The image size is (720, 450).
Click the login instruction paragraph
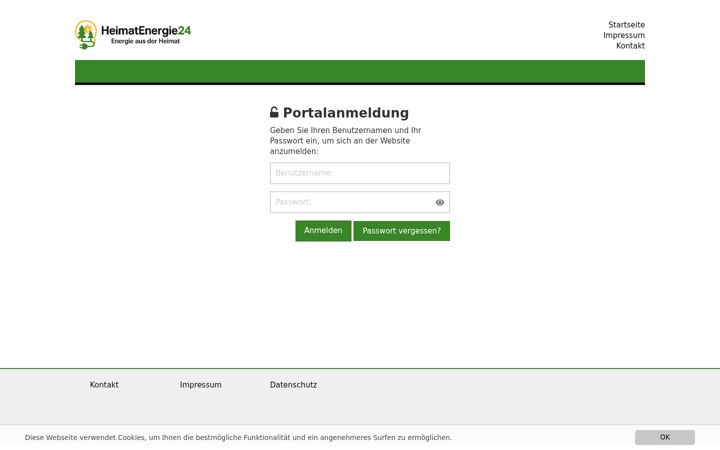tap(345, 141)
